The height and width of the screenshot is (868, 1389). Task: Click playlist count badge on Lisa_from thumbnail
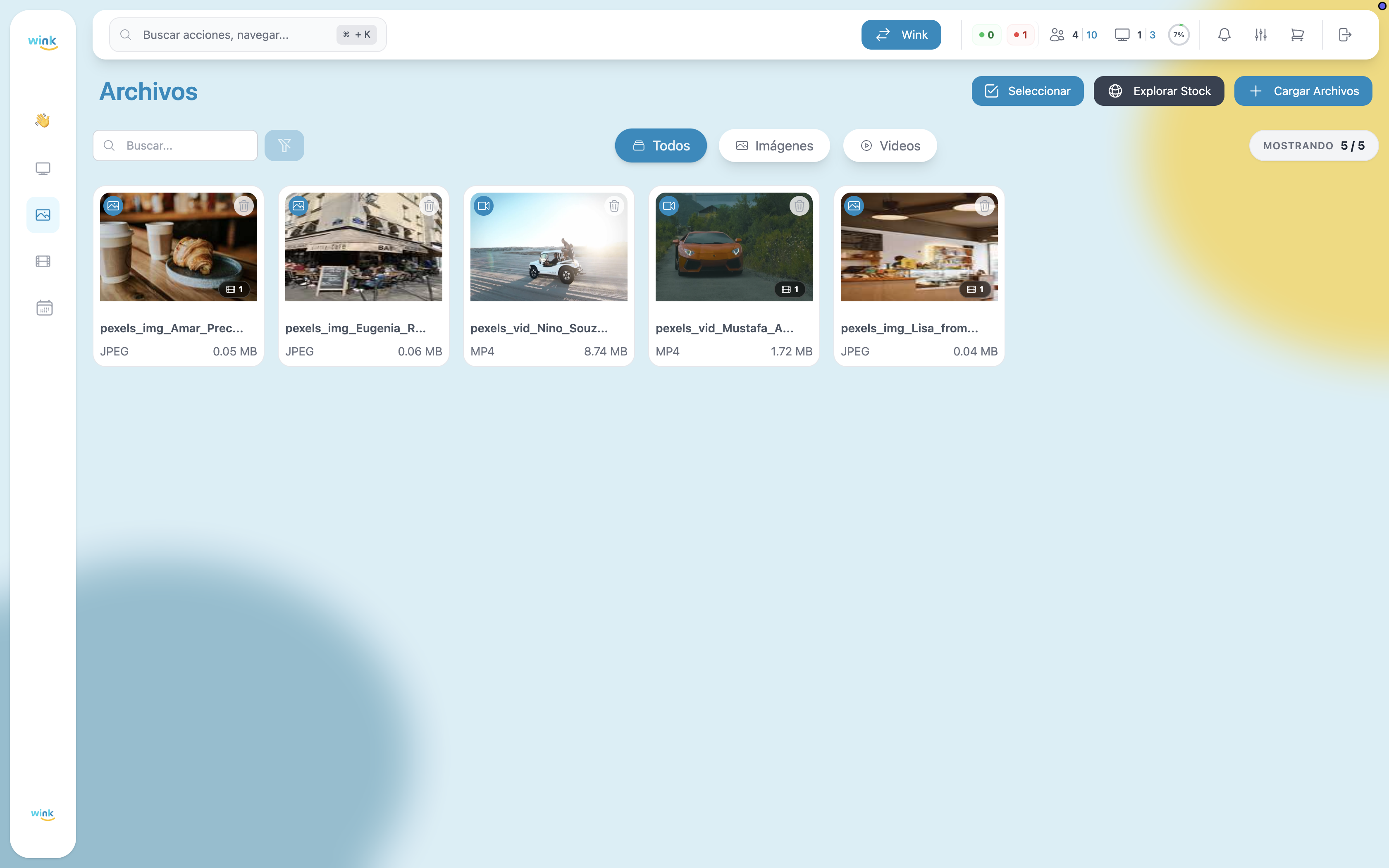click(x=975, y=289)
